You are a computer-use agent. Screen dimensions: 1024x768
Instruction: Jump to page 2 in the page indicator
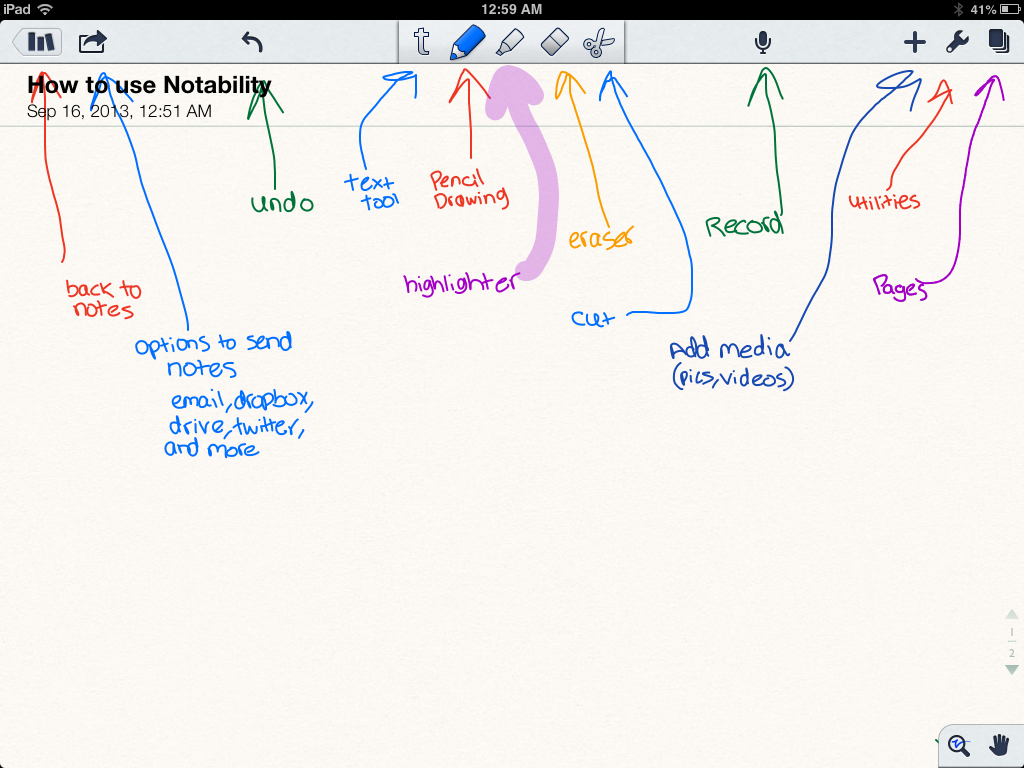click(x=1012, y=652)
